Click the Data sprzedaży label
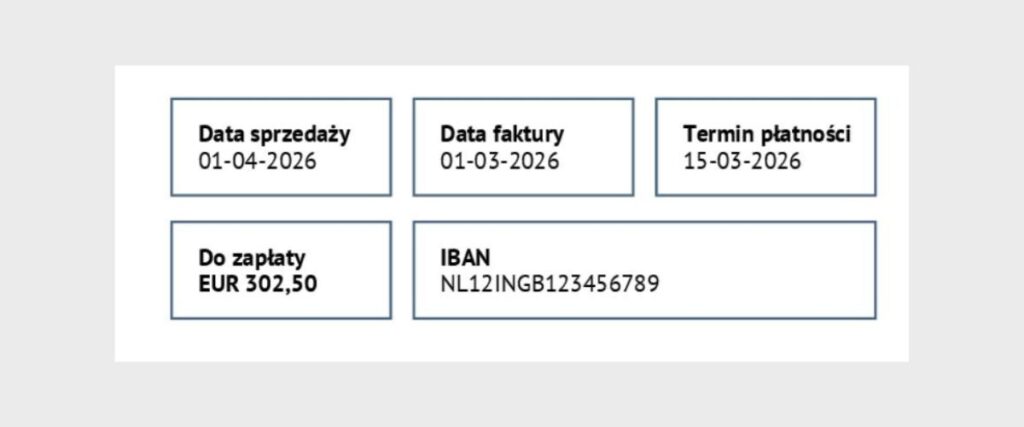This screenshot has width=1024, height=427. coord(274,134)
